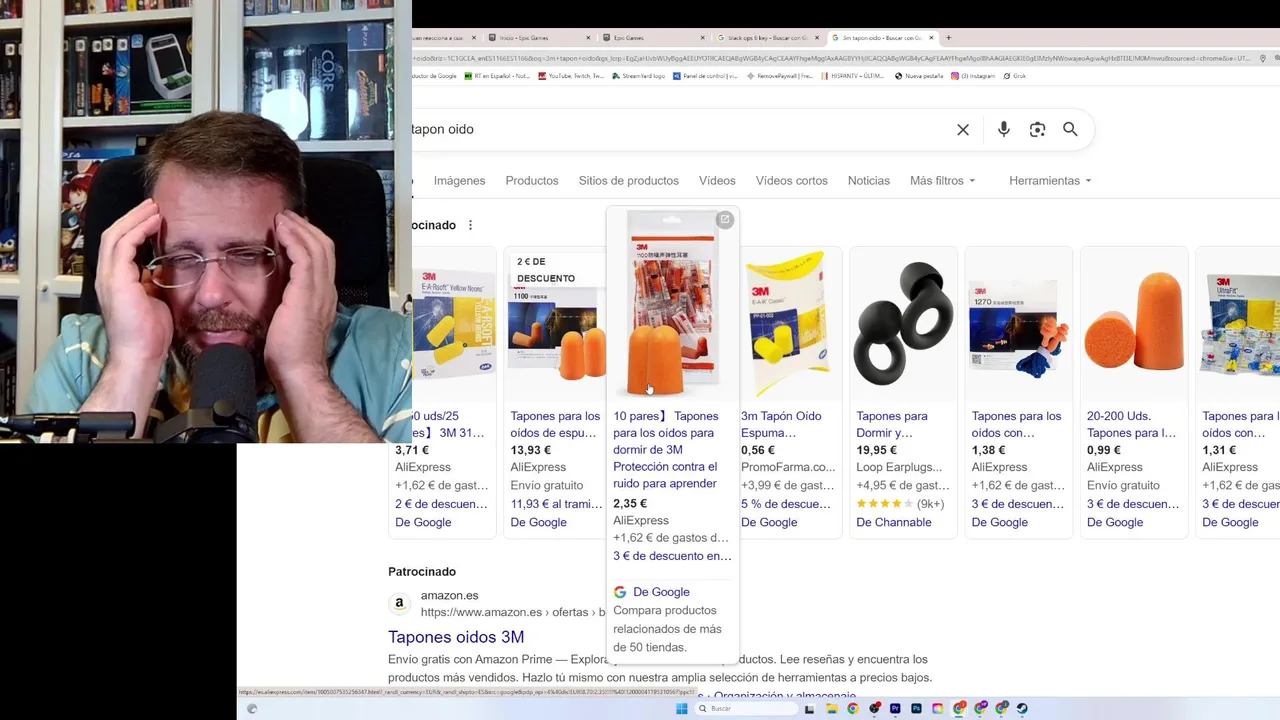The width and height of the screenshot is (1280, 720).
Task: Switch to the Imágenes tab
Action: [x=459, y=181]
